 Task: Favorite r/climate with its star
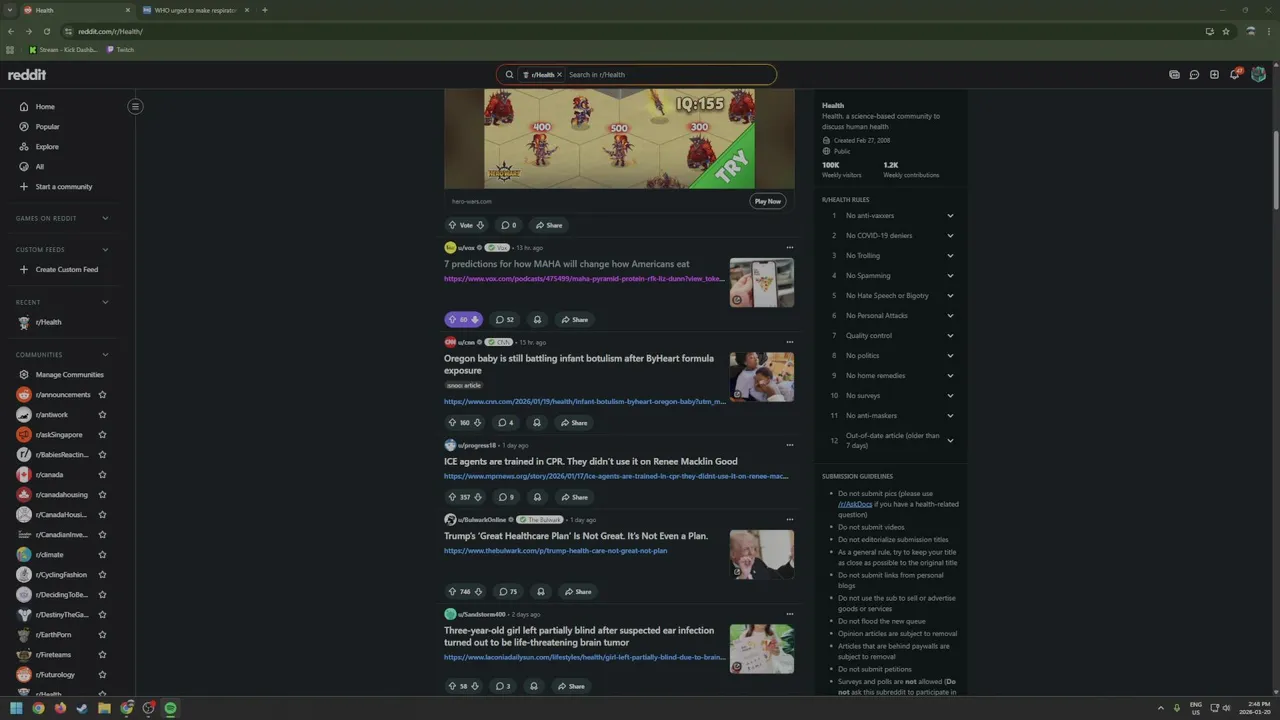click(102, 555)
